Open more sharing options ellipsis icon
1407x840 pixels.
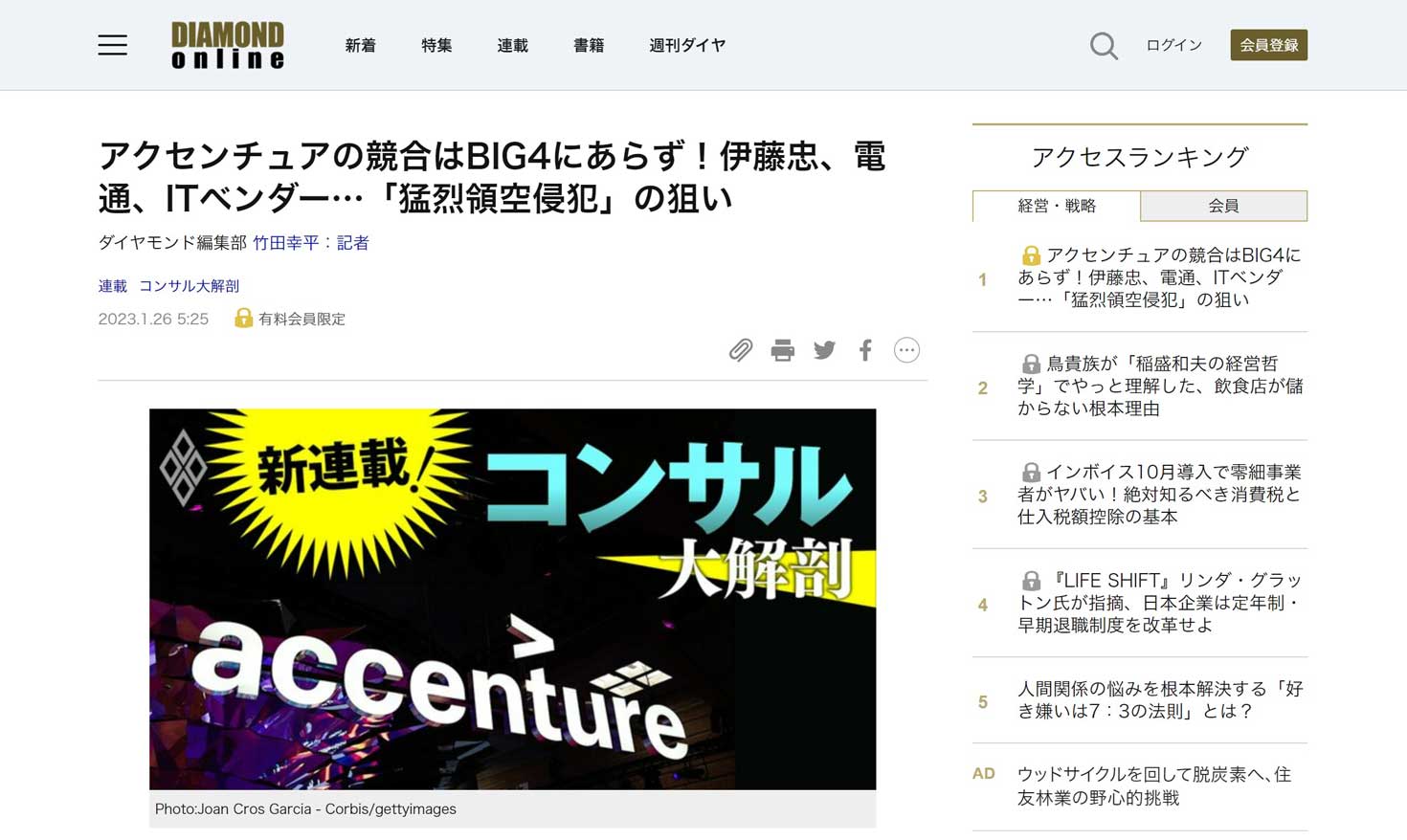pos(906,350)
